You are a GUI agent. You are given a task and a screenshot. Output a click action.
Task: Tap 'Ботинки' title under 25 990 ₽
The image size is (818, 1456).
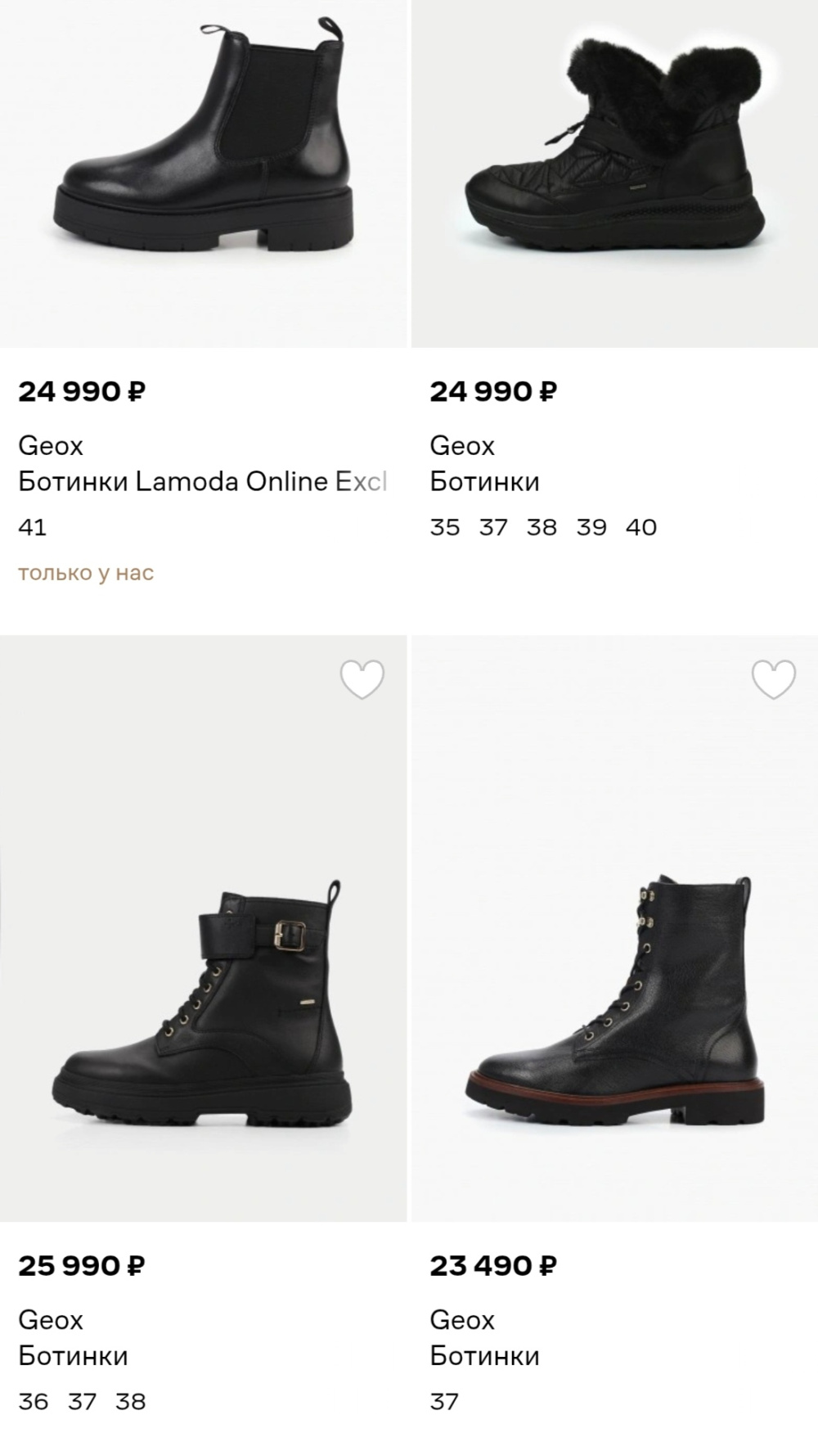coord(74,1356)
